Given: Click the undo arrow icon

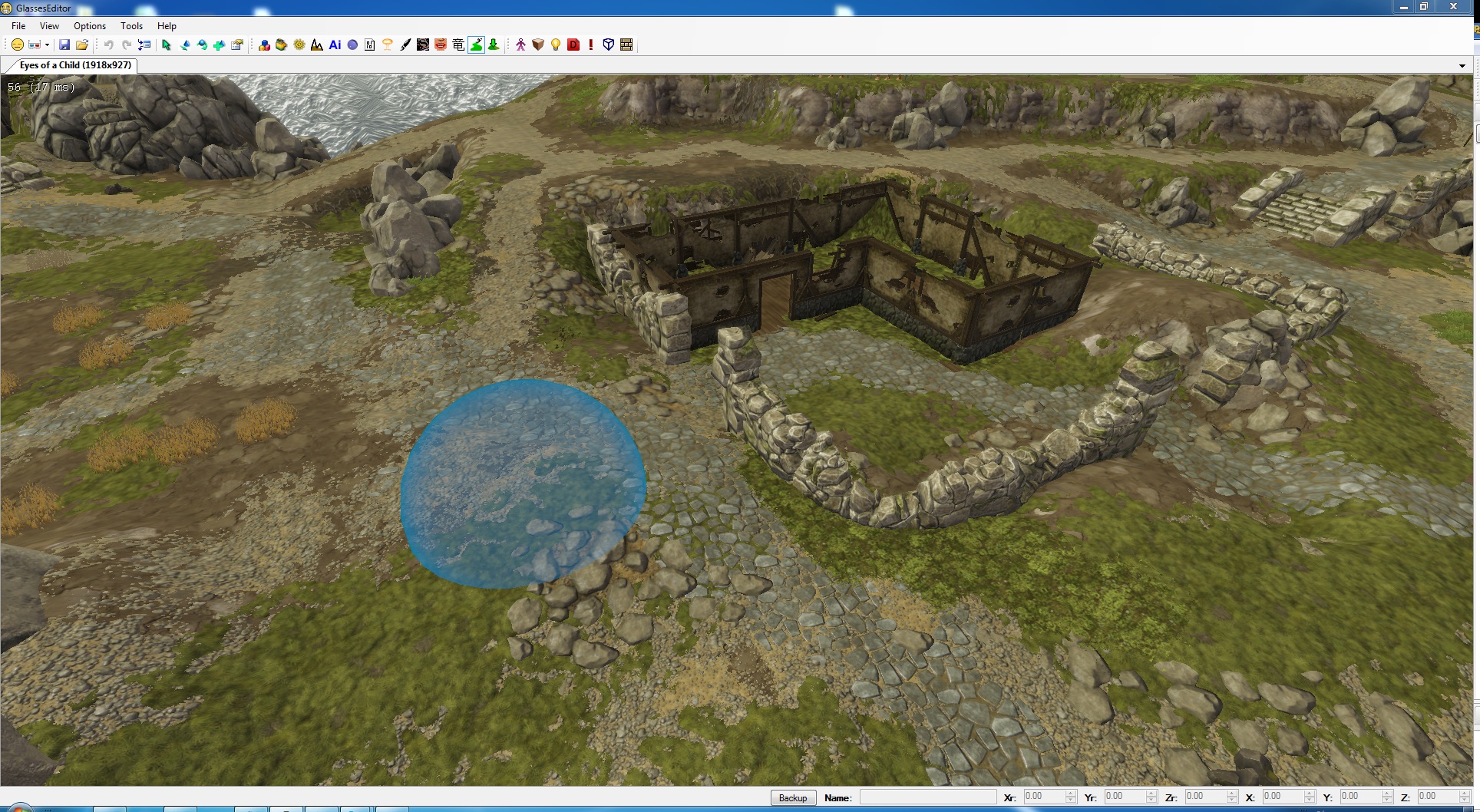Looking at the screenshot, I should [x=108, y=45].
